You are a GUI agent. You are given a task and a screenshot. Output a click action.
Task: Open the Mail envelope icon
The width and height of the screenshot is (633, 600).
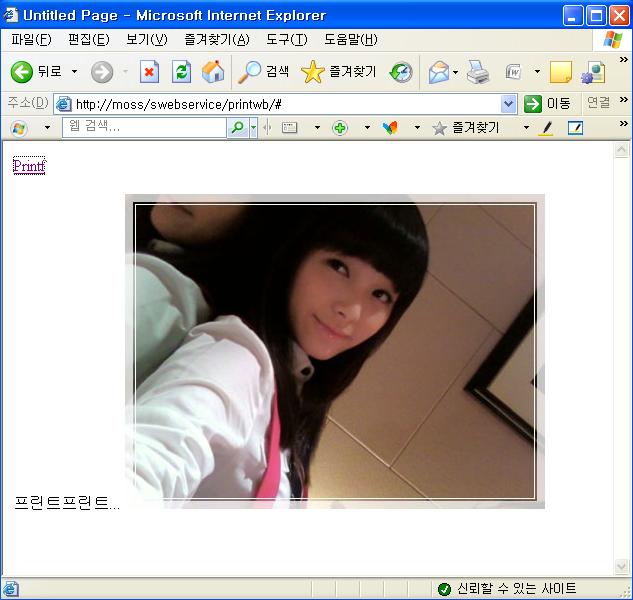tap(438, 72)
